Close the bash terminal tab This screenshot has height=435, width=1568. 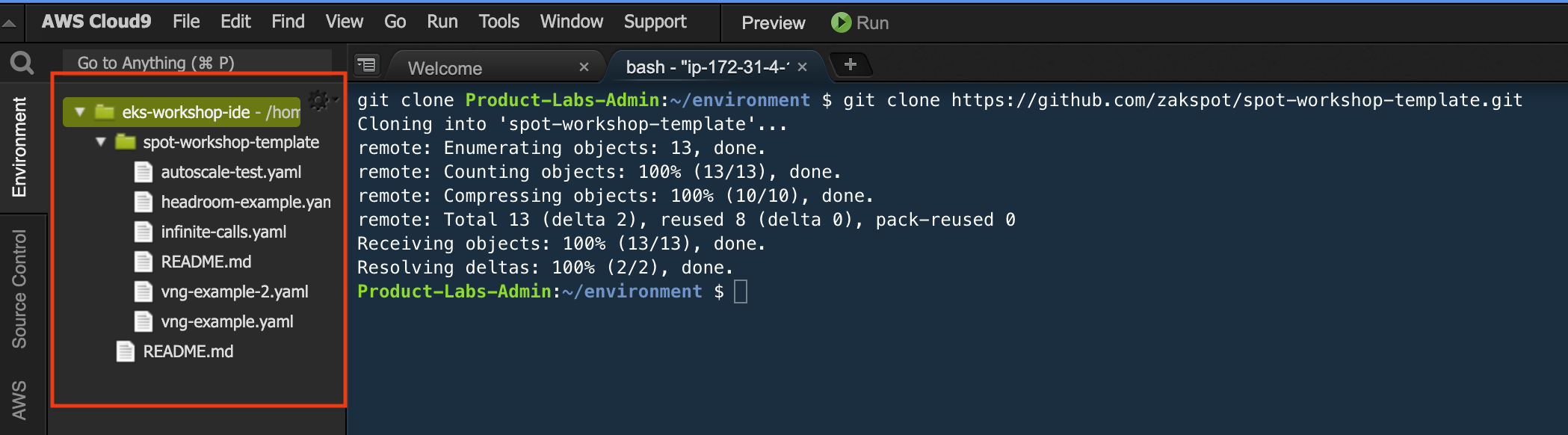tap(802, 67)
